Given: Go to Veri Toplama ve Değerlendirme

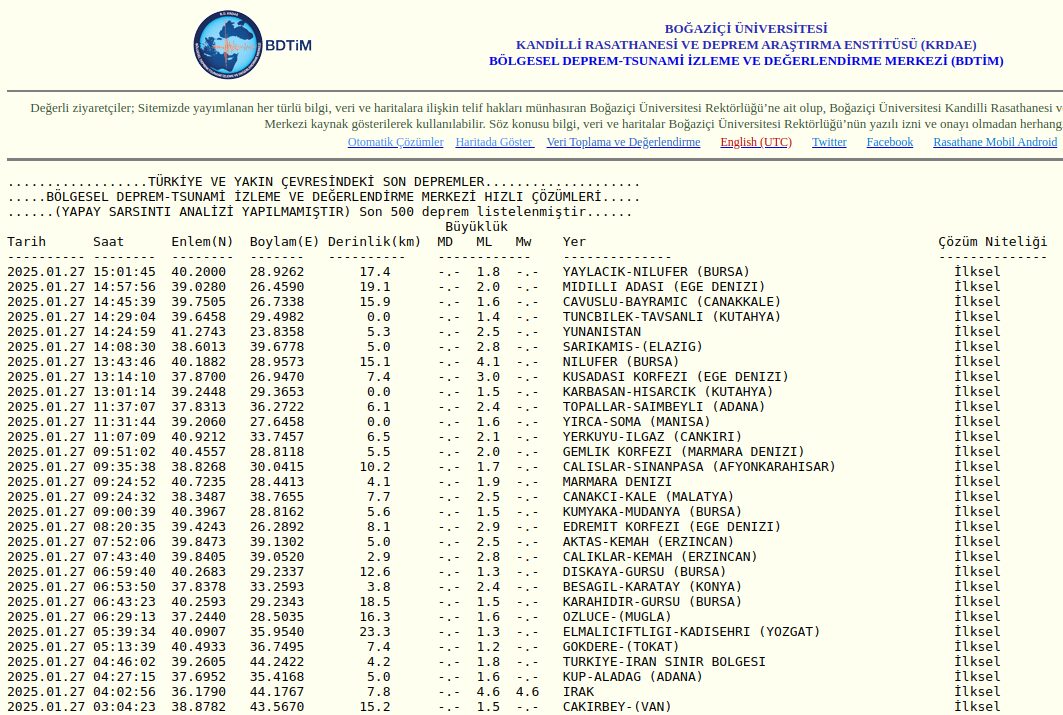Looking at the screenshot, I should point(623,142).
